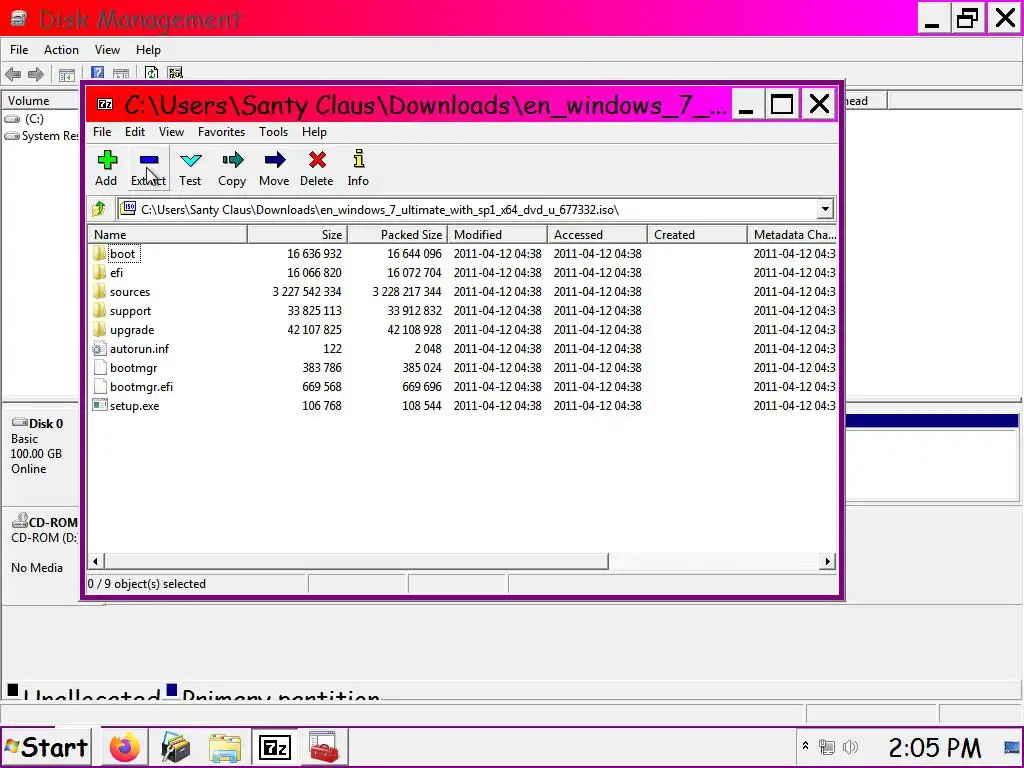Open Disk Management File menu
This screenshot has height=768, width=1024.
19,50
